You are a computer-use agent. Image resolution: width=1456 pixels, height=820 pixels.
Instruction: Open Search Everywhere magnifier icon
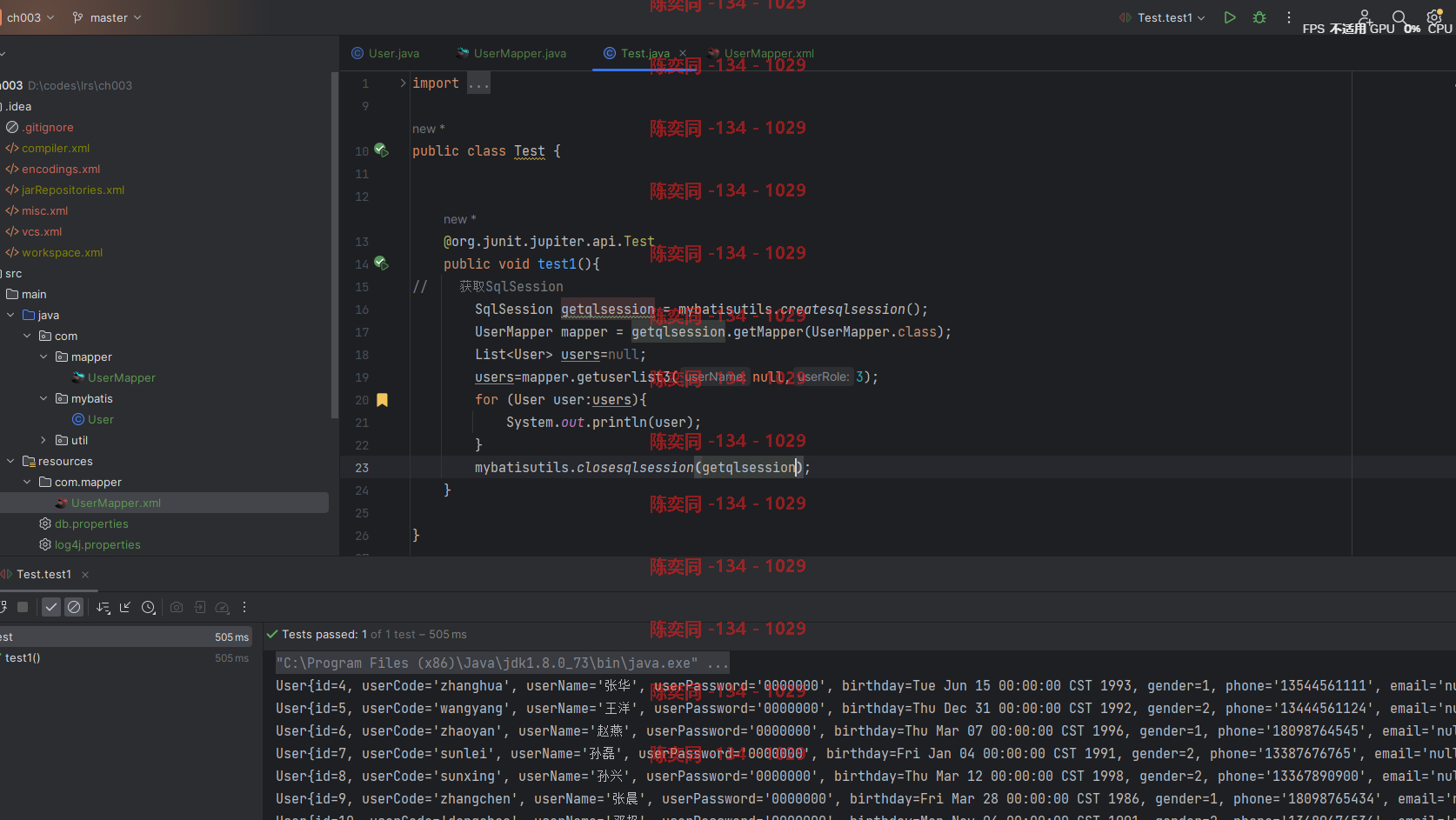pyautogui.click(x=1399, y=17)
